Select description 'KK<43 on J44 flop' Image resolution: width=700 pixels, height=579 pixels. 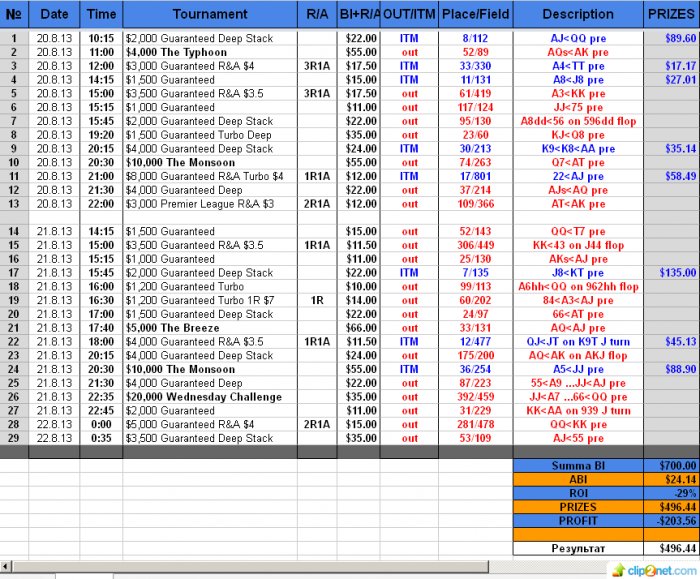click(x=578, y=245)
